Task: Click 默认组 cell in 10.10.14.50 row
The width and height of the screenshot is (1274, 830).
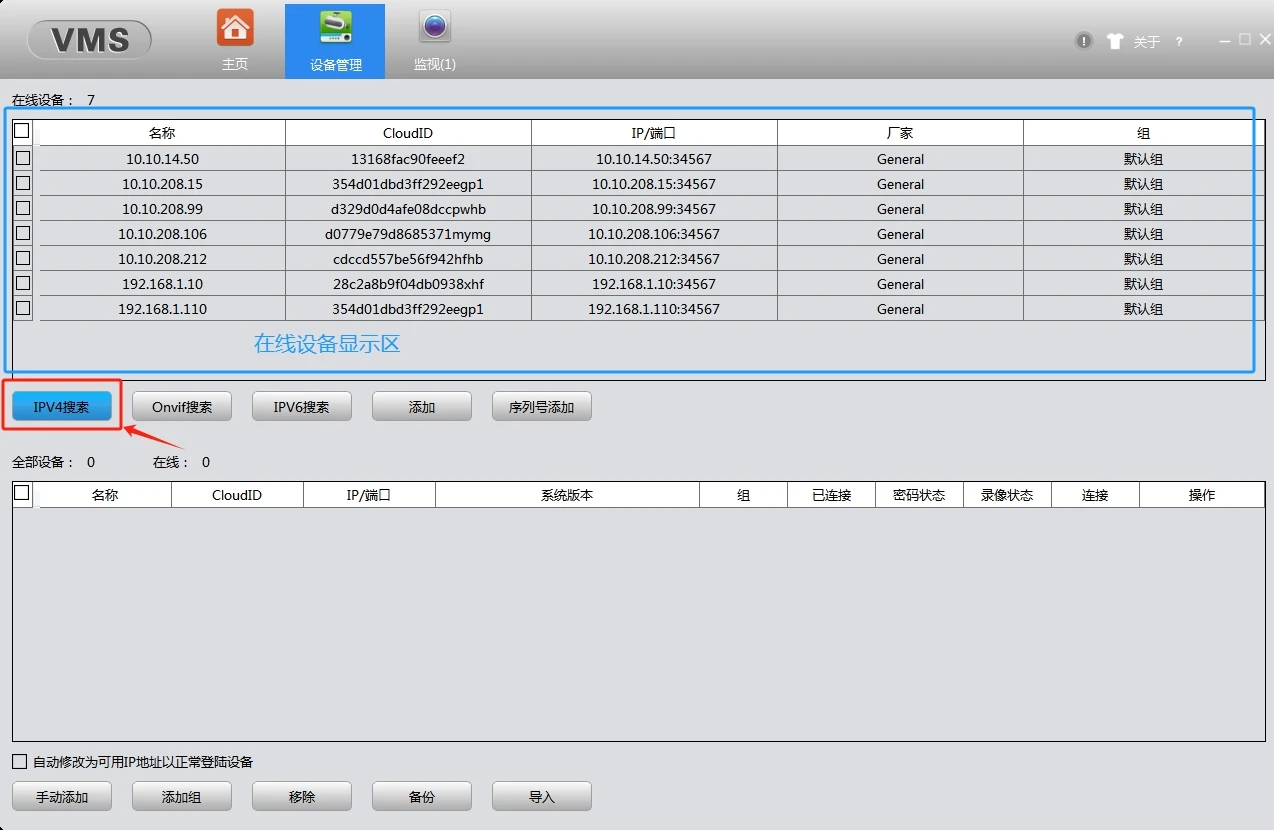Action: (x=1143, y=159)
